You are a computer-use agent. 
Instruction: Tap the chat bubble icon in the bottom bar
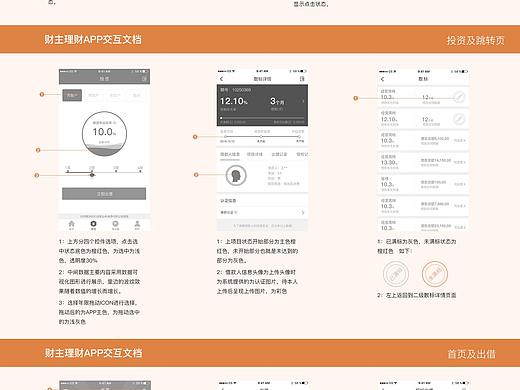pos(115,224)
